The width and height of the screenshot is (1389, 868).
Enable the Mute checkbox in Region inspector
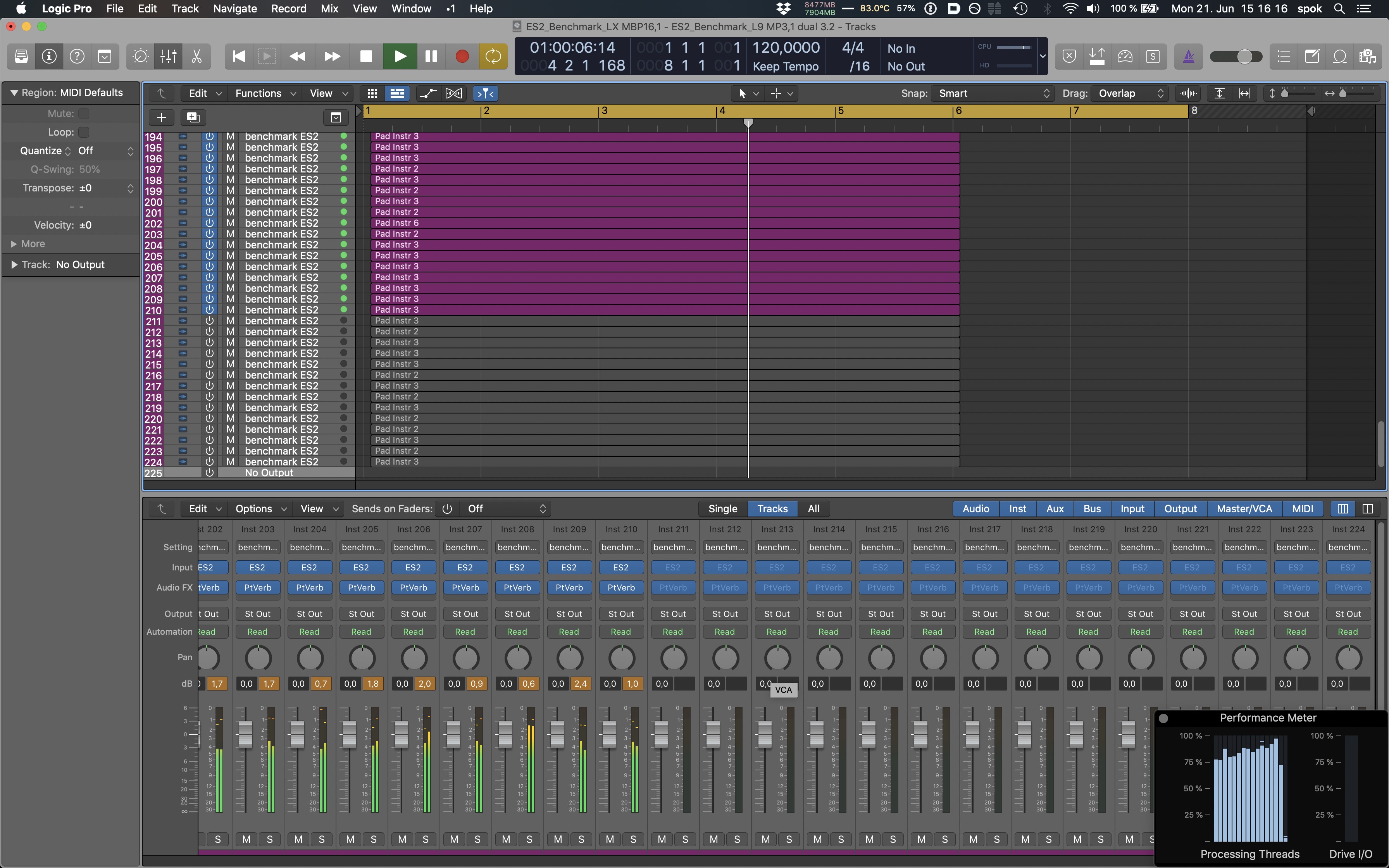tap(84, 114)
